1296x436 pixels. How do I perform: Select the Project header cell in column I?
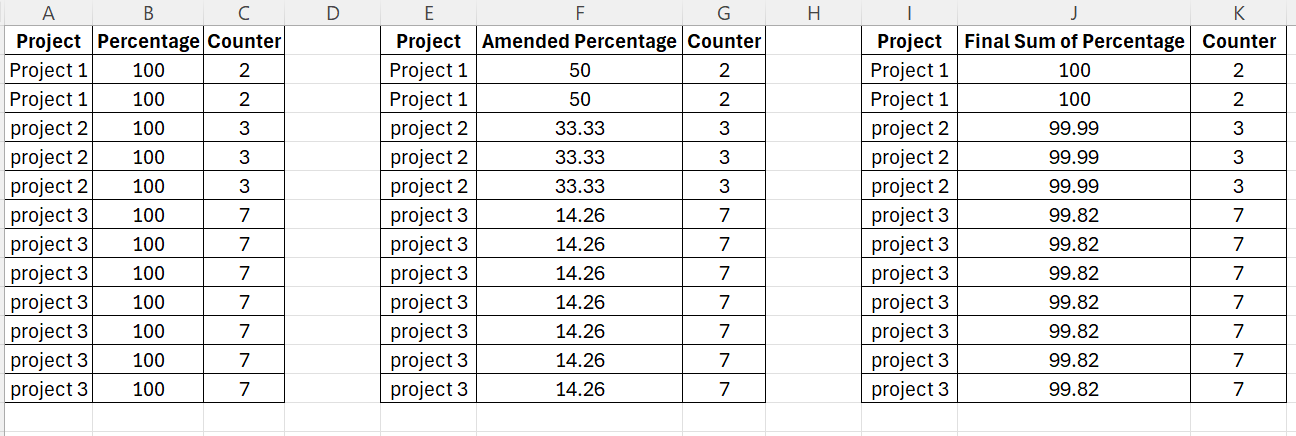click(x=909, y=42)
